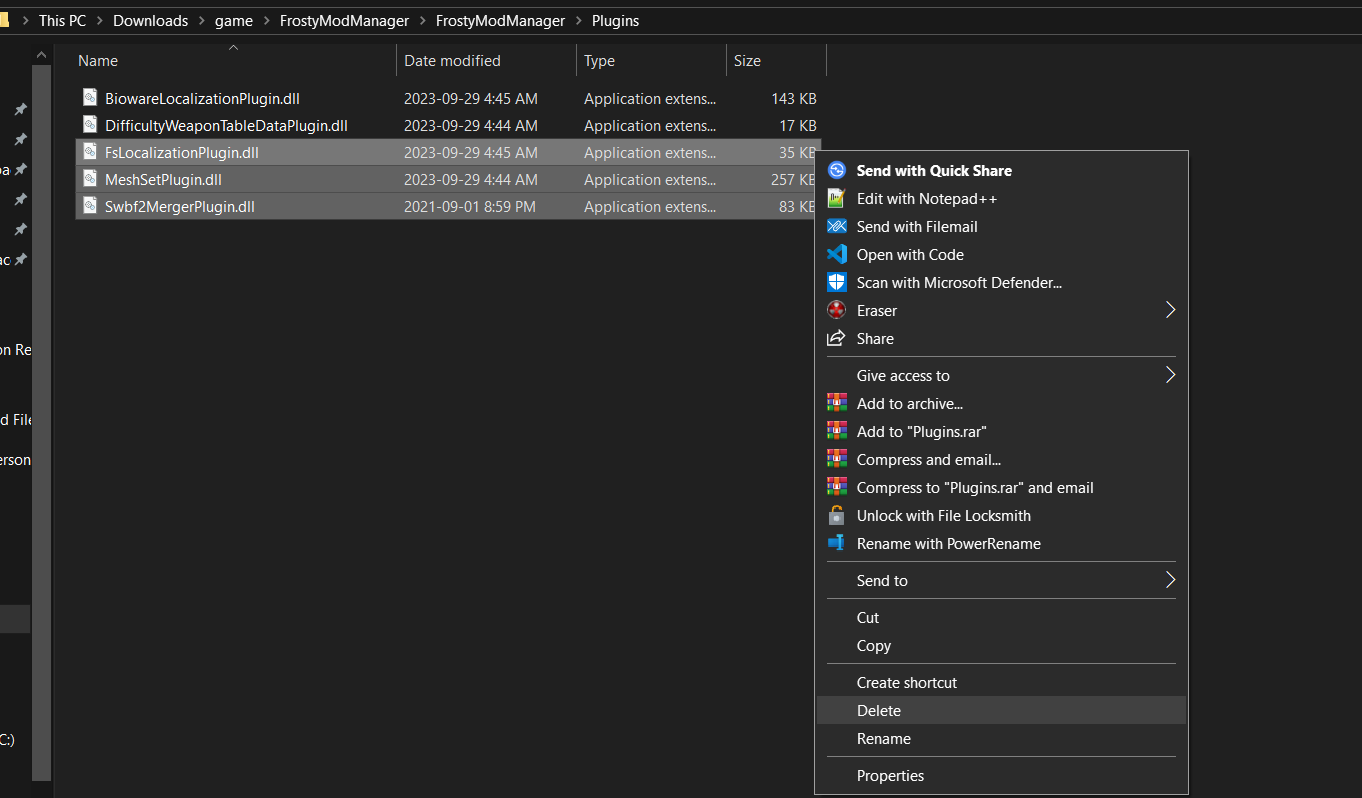Click the 17 KB size cell
Viewport: 1362px width, 798px height.
click(x=798, y=125)
